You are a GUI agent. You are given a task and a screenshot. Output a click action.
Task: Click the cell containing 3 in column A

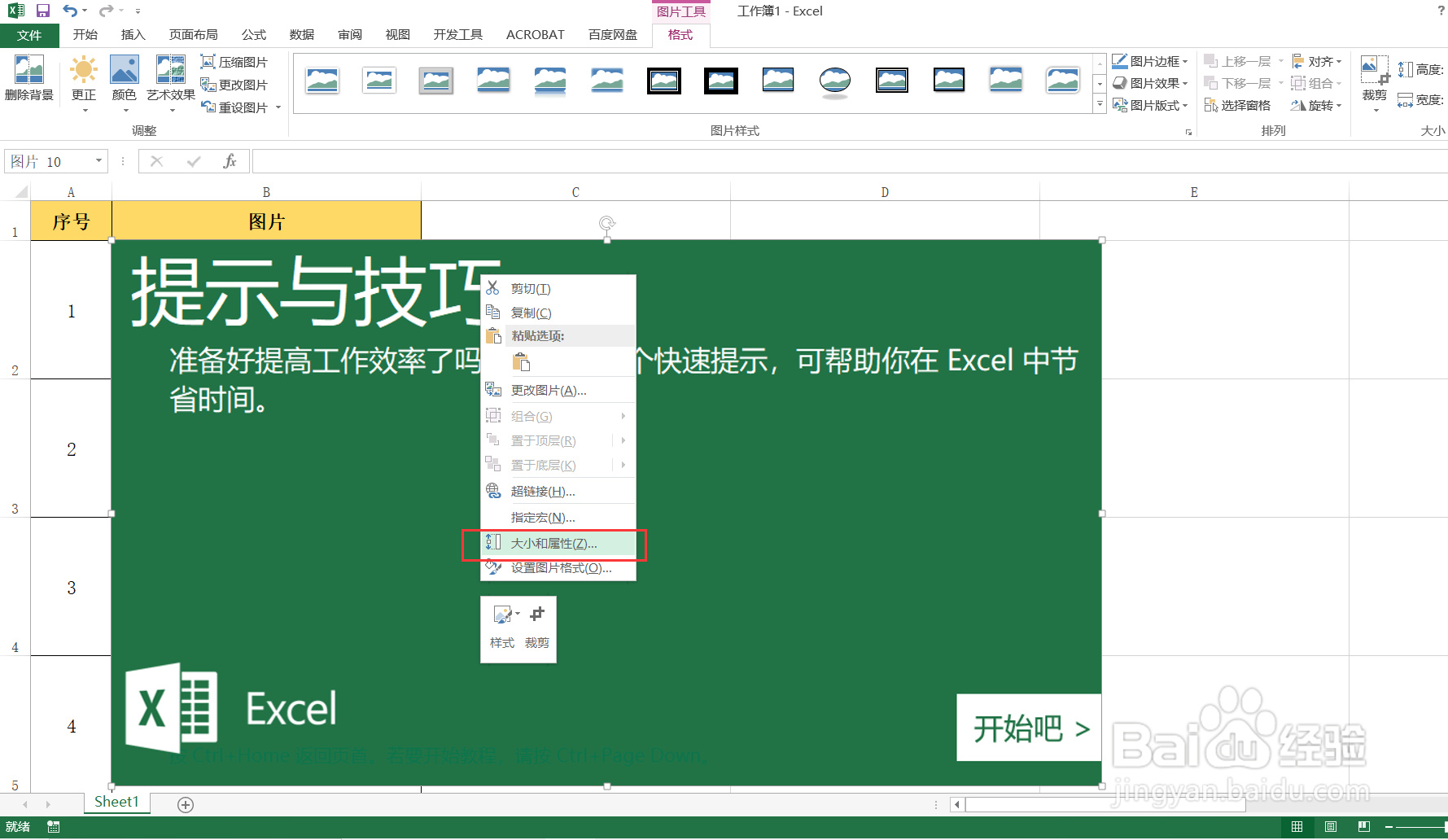click(x=71, y=588)
